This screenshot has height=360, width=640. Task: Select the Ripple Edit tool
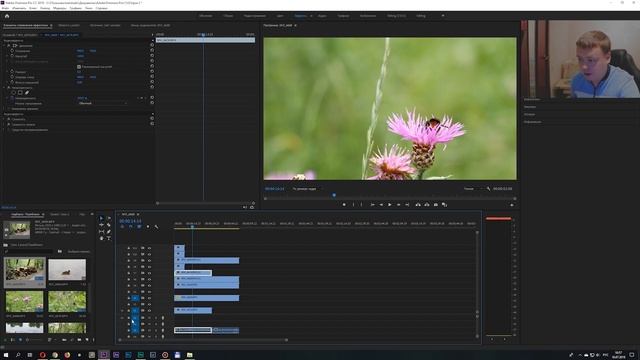point(102,225)
